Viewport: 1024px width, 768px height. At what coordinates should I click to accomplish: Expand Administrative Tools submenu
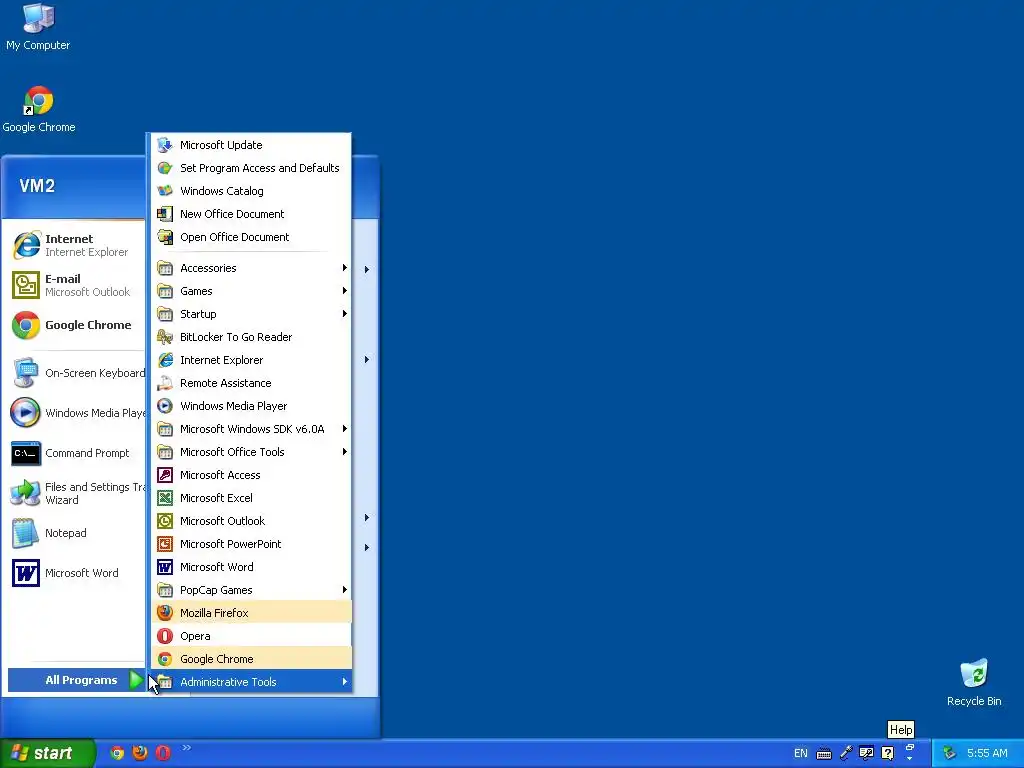251,682
